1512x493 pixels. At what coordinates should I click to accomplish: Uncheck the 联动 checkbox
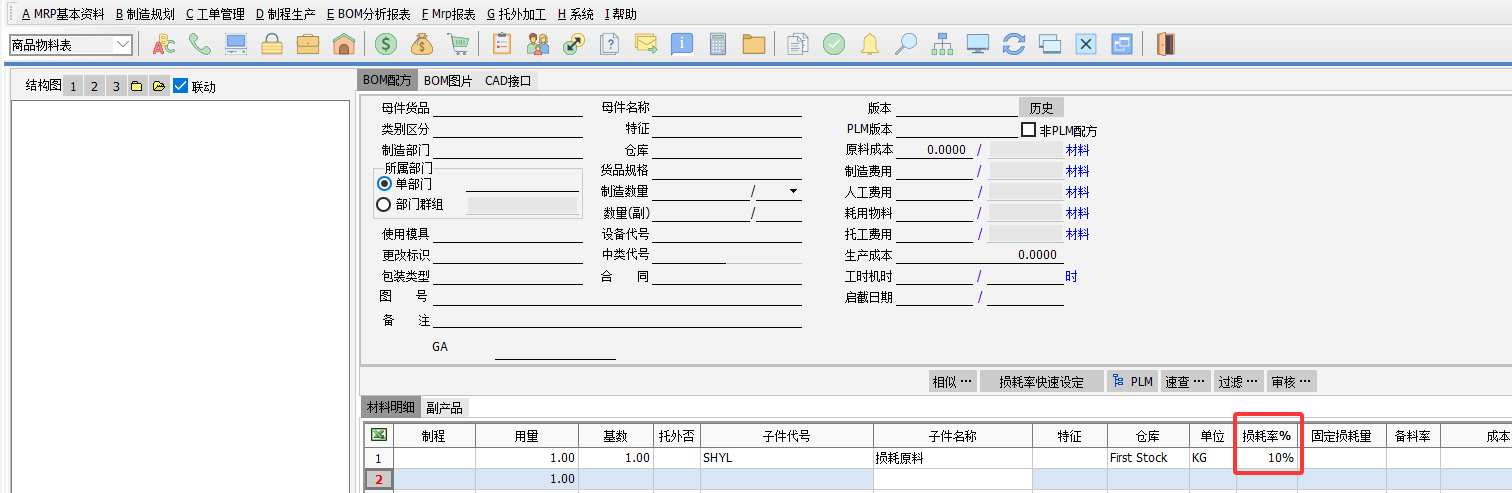(x=181, y=86)
